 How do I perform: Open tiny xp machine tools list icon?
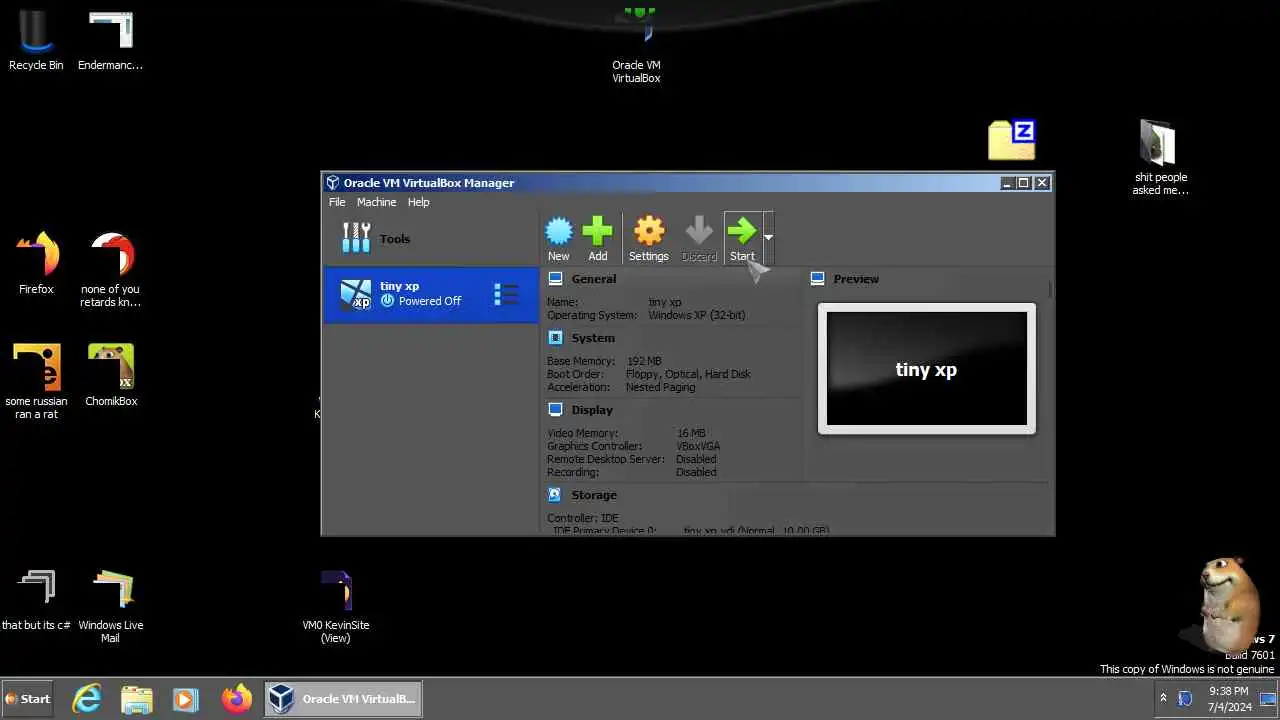506,294
